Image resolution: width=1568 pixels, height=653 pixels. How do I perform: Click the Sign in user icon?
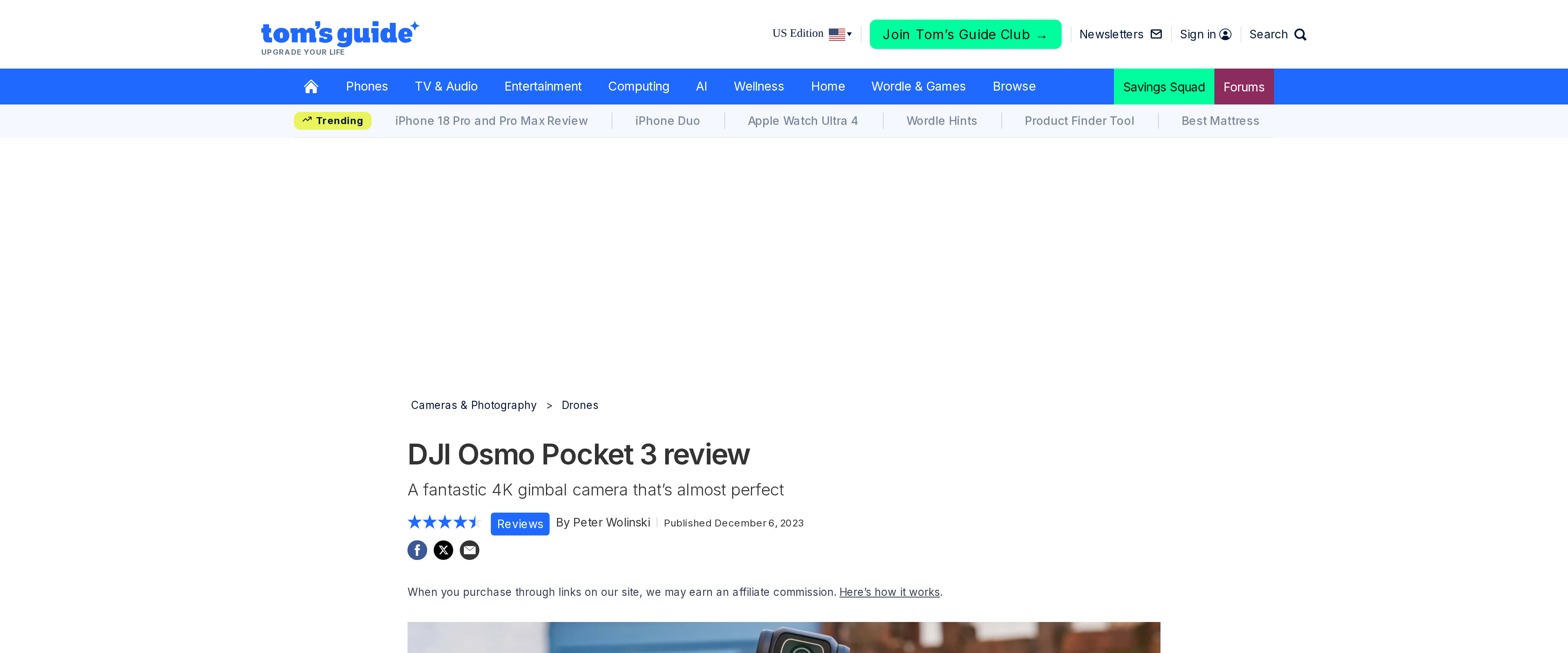pos(1225,35)
